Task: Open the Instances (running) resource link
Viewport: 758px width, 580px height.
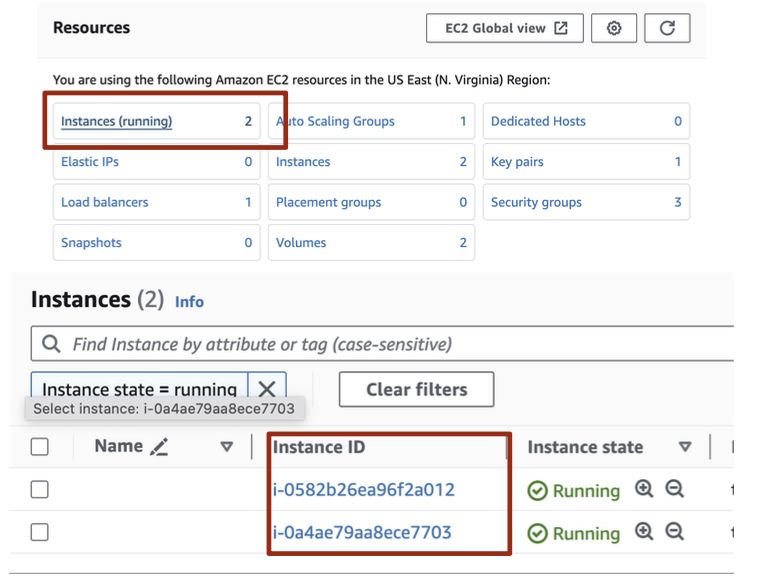Action: (x=116, y=122)
